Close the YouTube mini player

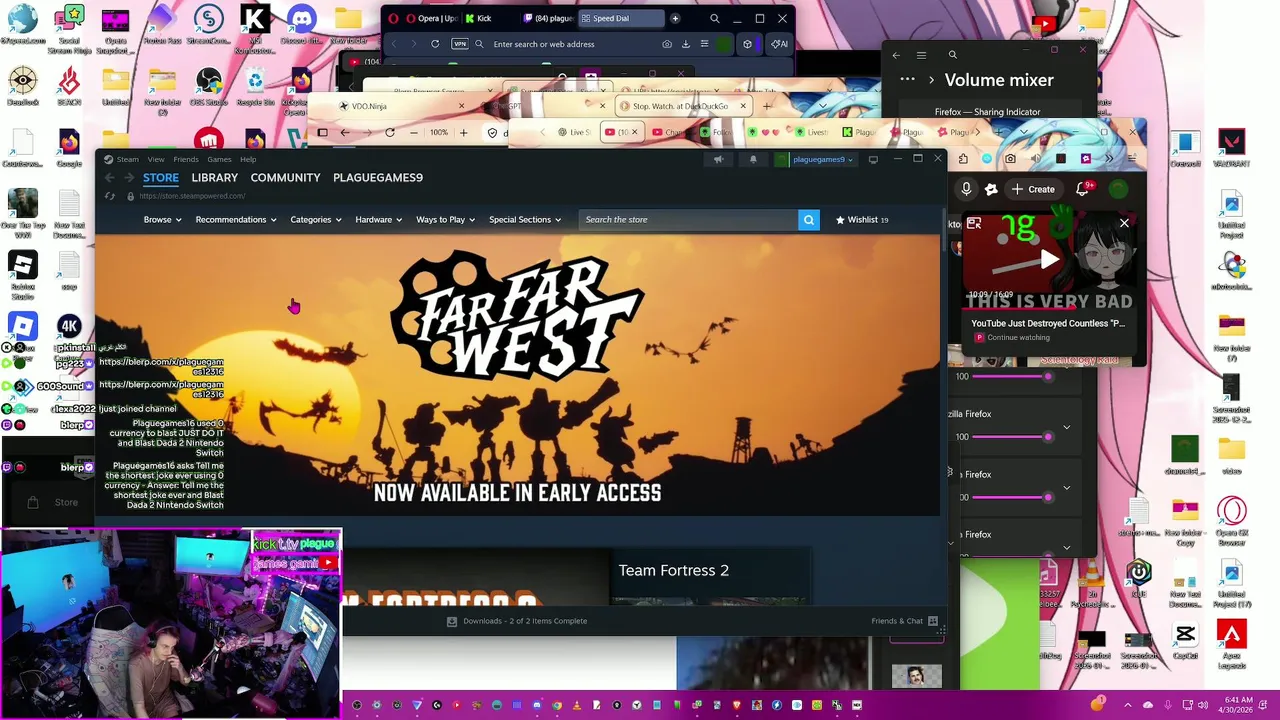pos(1124,223)
